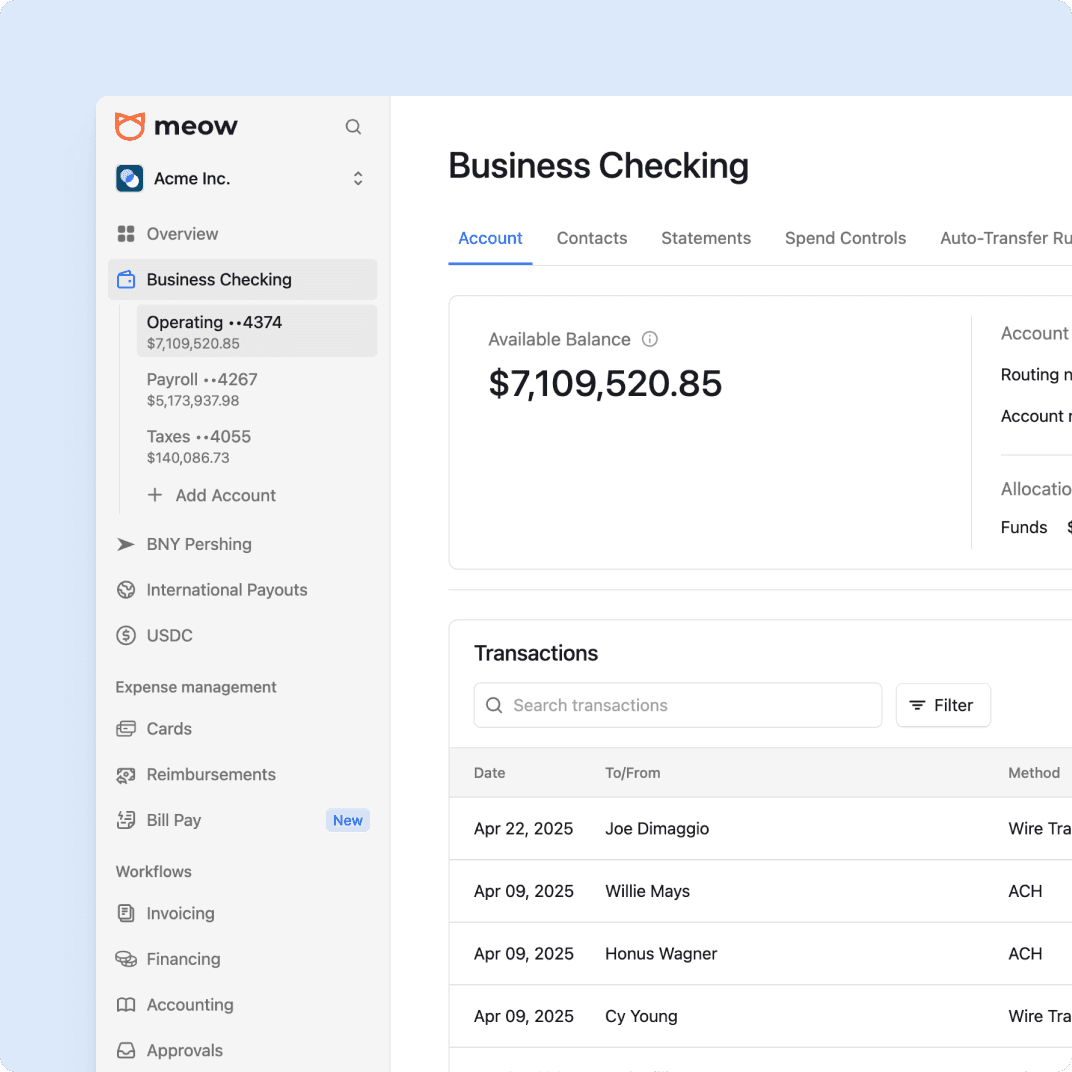
Task: Open Reimbursements in sidebar
Action: (x=210, y=774)
